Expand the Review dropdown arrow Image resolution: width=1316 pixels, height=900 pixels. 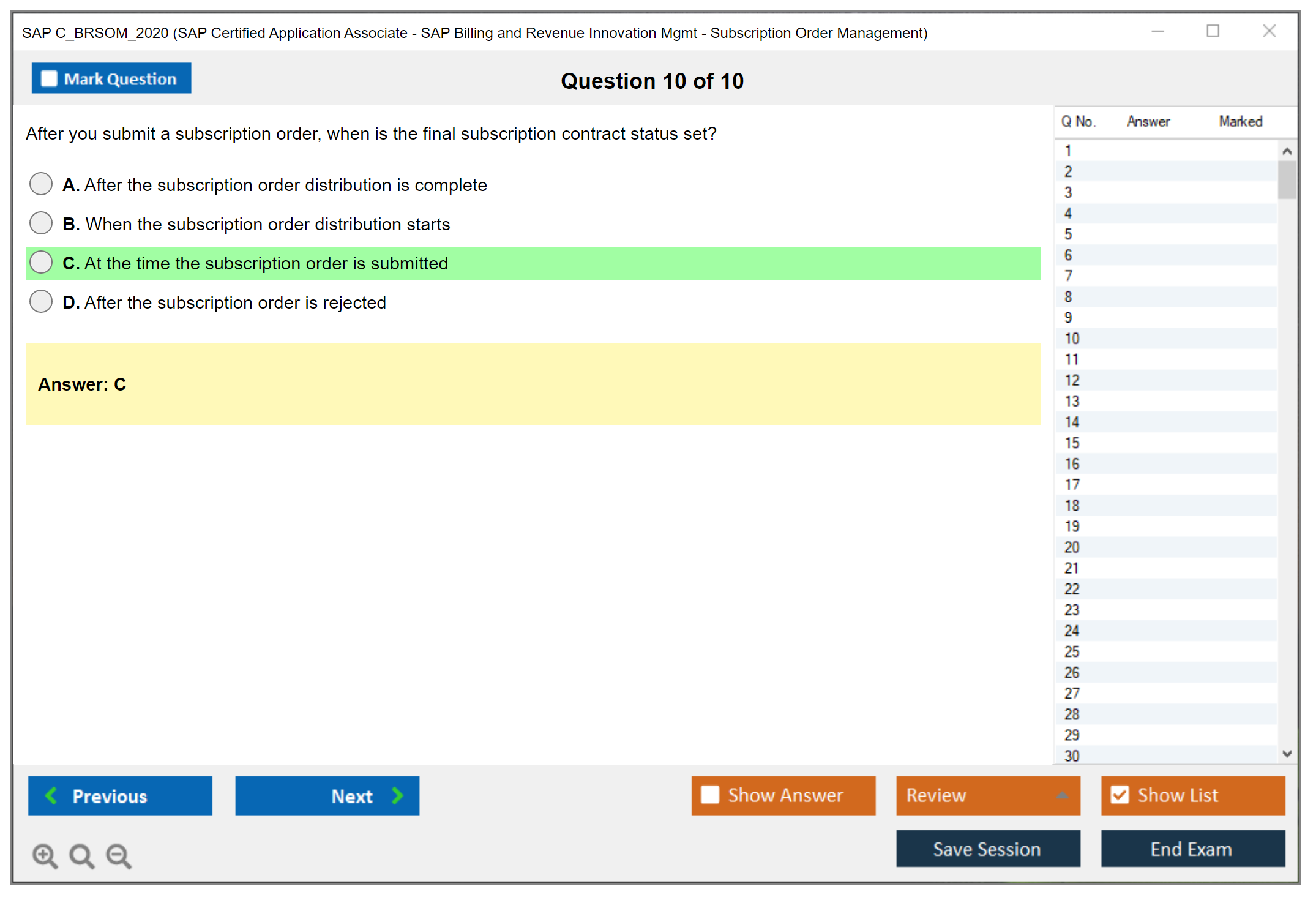click(1062, 795)
